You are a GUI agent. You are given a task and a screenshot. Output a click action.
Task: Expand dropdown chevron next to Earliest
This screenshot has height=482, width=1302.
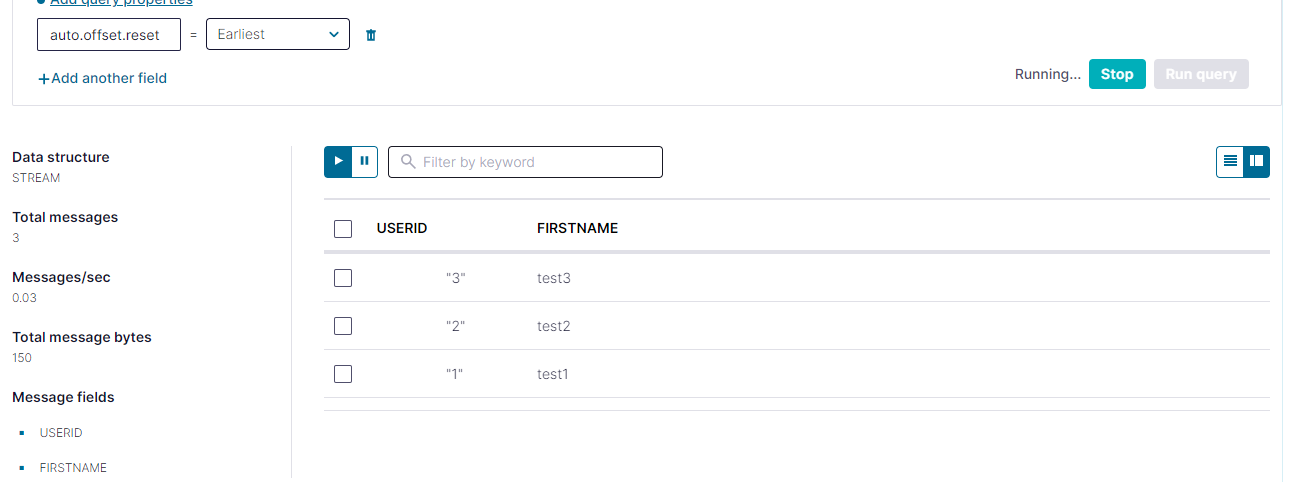pos(334,35)
